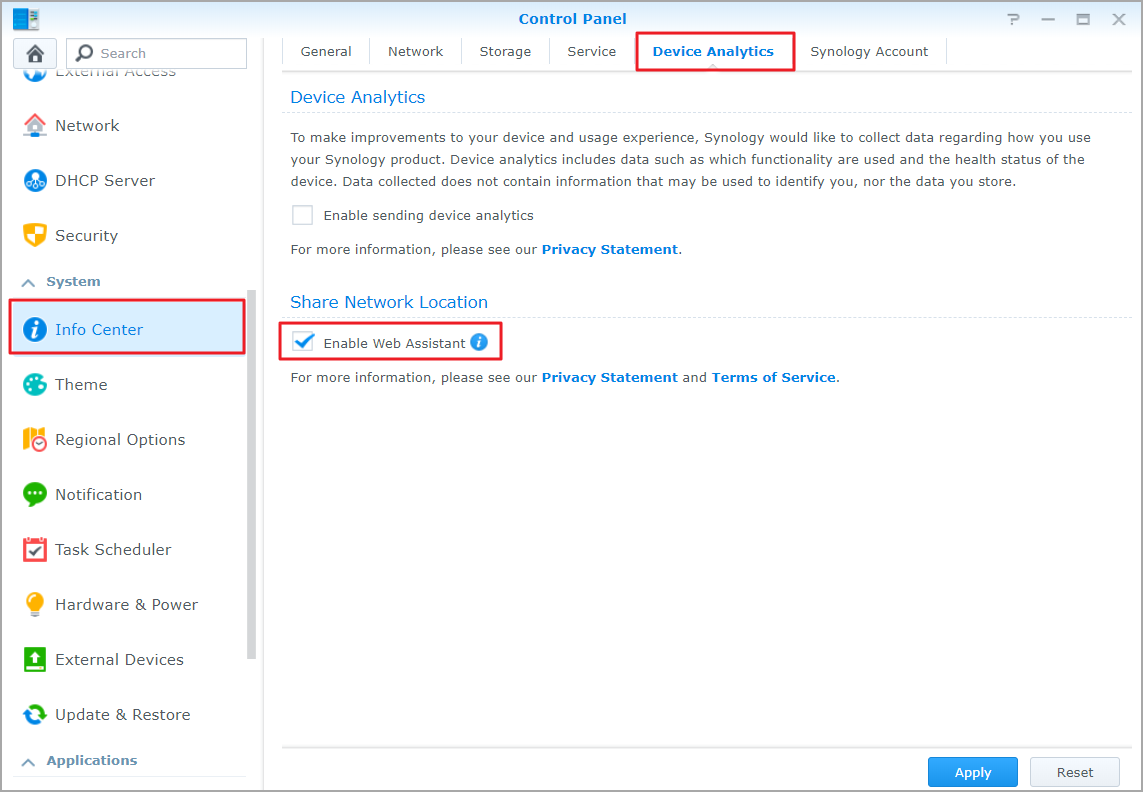This screenshot has width=1143, height=792.
Task: Go to the Synology Account tab
Action: 870,52
